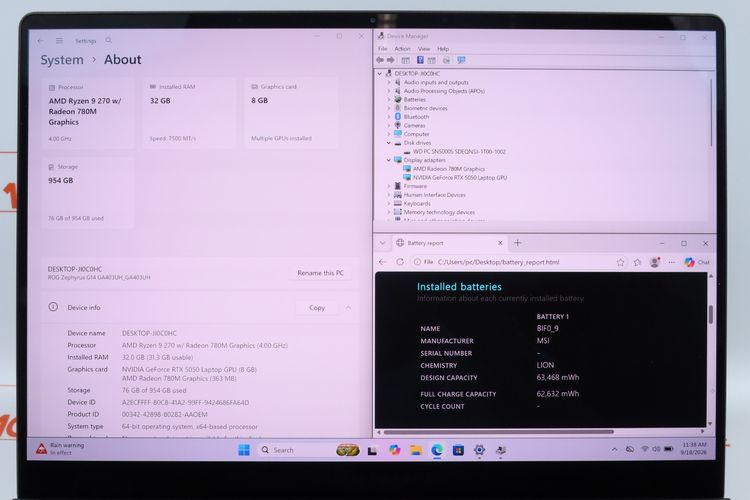Click the browser horizontal scrollbar
Image resolution: width=750 pixels, height=500 pixels.
point(498,432)
